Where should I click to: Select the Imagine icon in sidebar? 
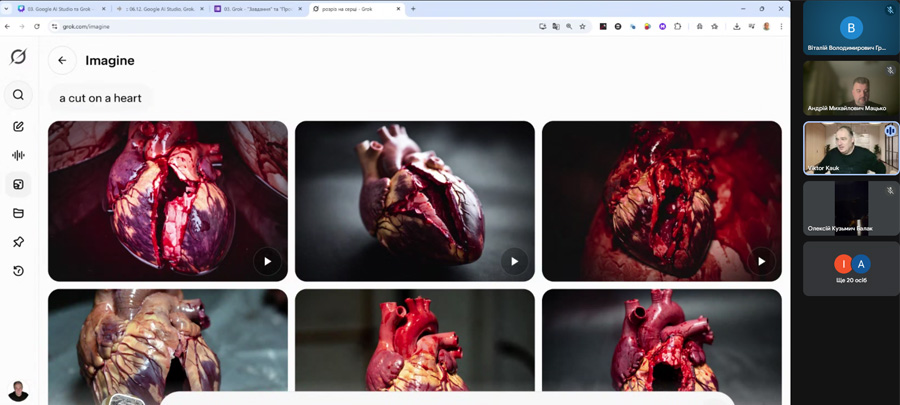pyautogui.click(x=18, y=184)
